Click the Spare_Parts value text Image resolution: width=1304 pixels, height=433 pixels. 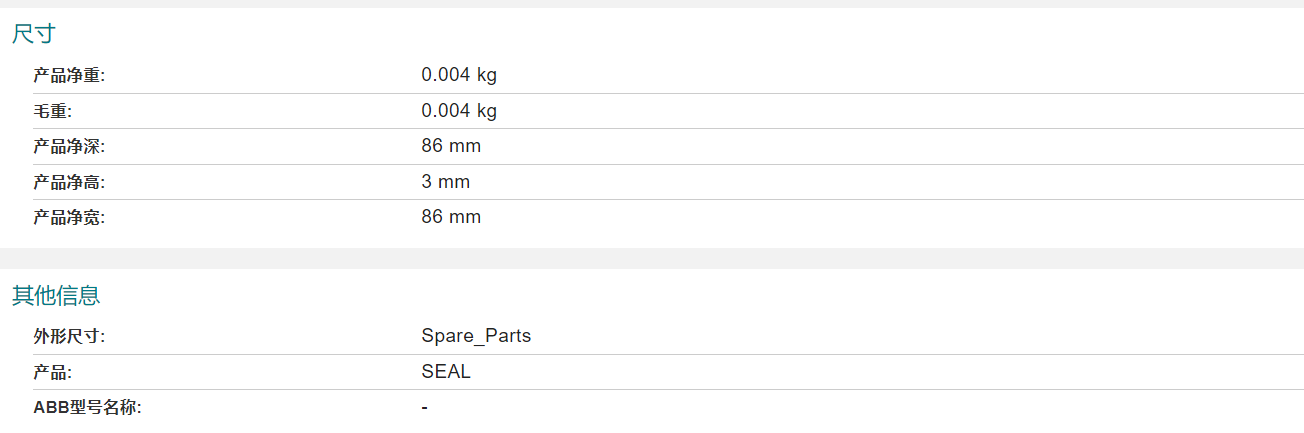476,336
